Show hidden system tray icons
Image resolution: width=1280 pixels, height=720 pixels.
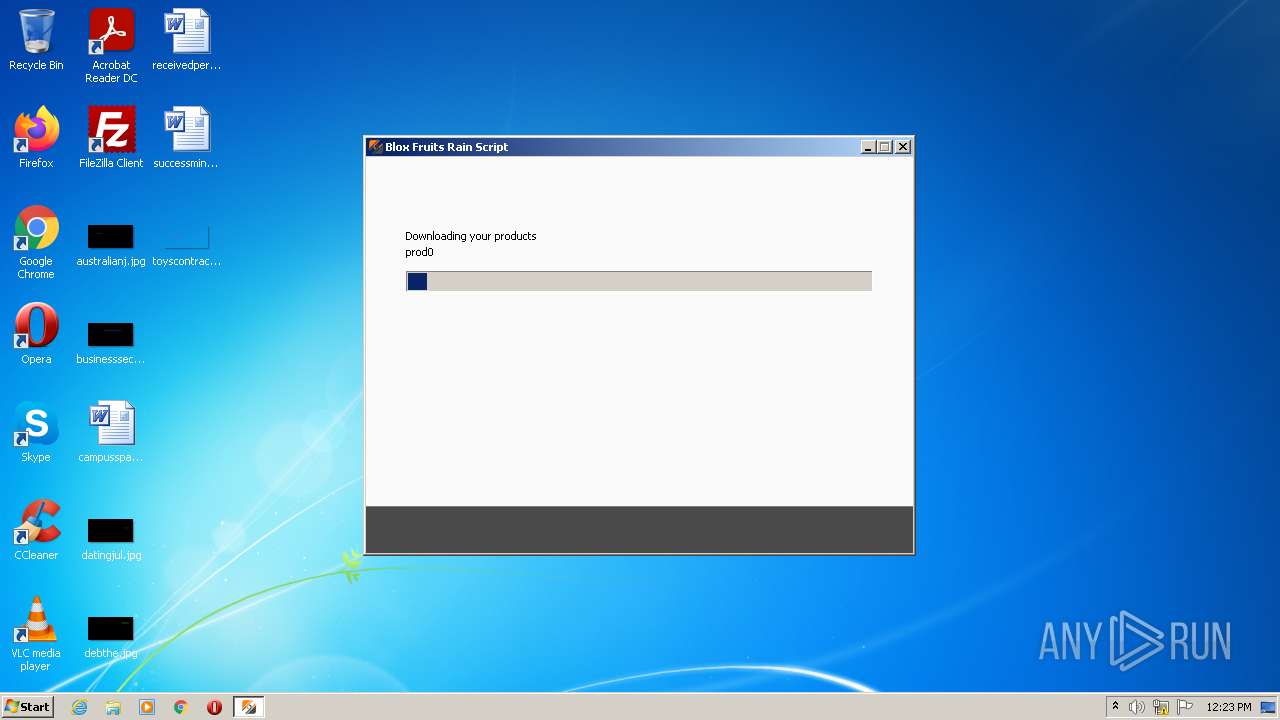click(x=1115, y=707)
